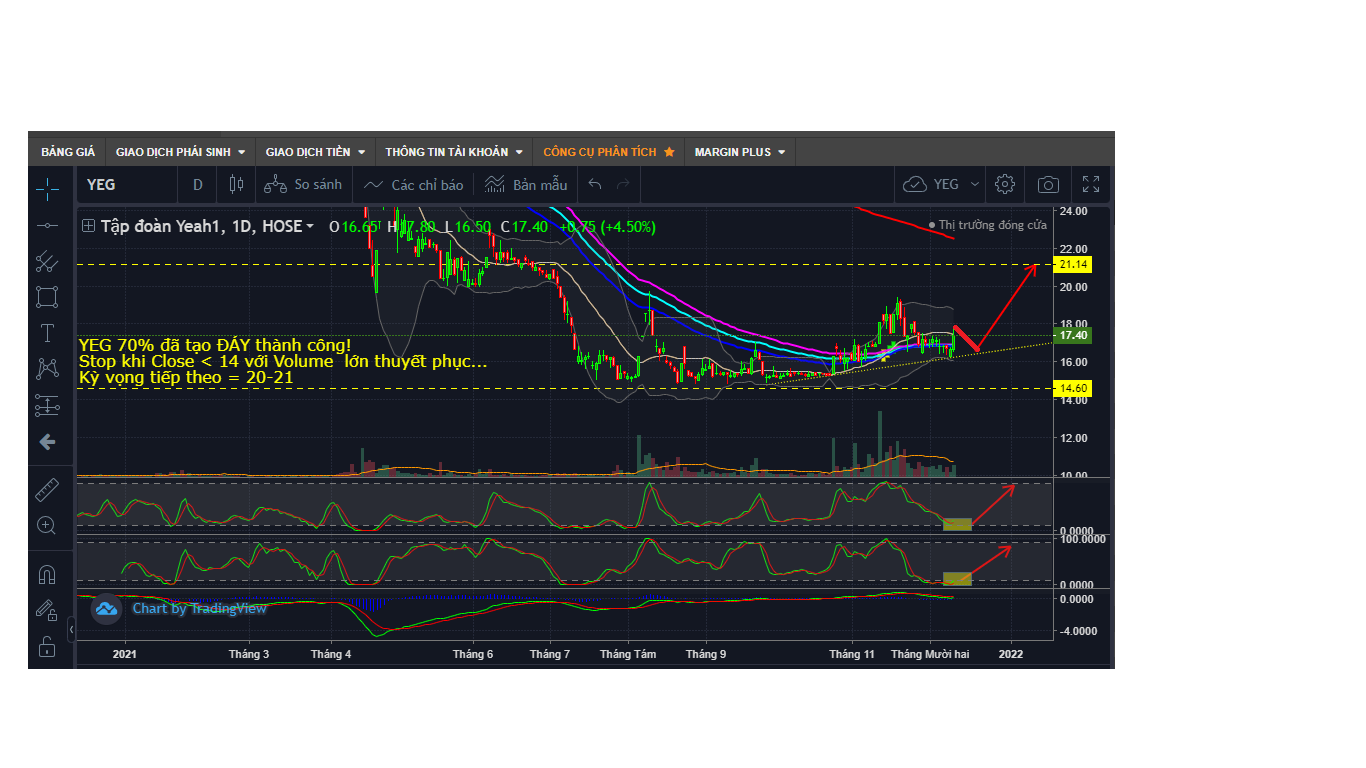Open the forecast and measurement tools
This screenshot has height=768, width=1366.
(x=47, y=405)
